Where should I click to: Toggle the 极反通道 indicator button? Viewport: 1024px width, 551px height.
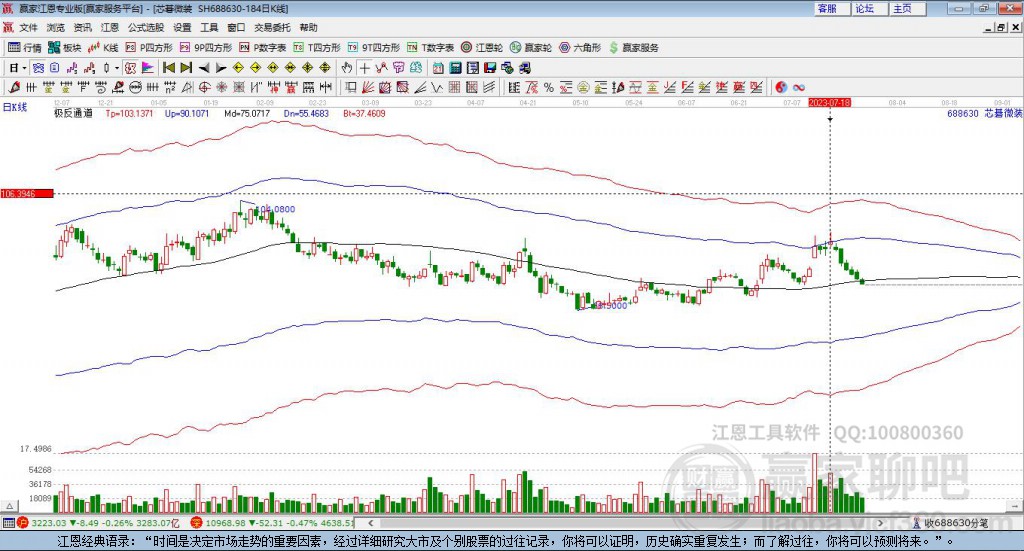(x=73, y=114)
